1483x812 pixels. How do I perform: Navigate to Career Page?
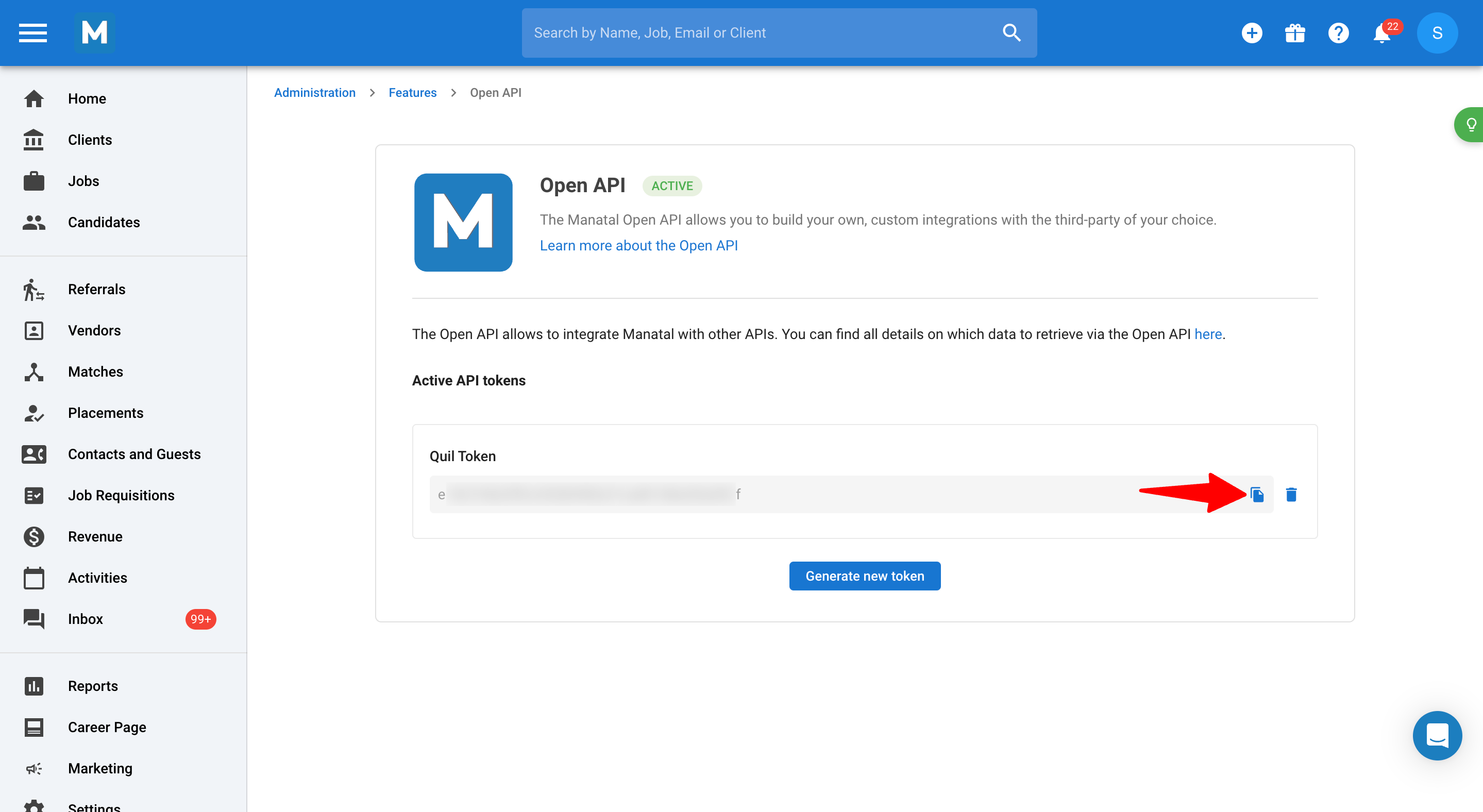[x=123, y=727]
